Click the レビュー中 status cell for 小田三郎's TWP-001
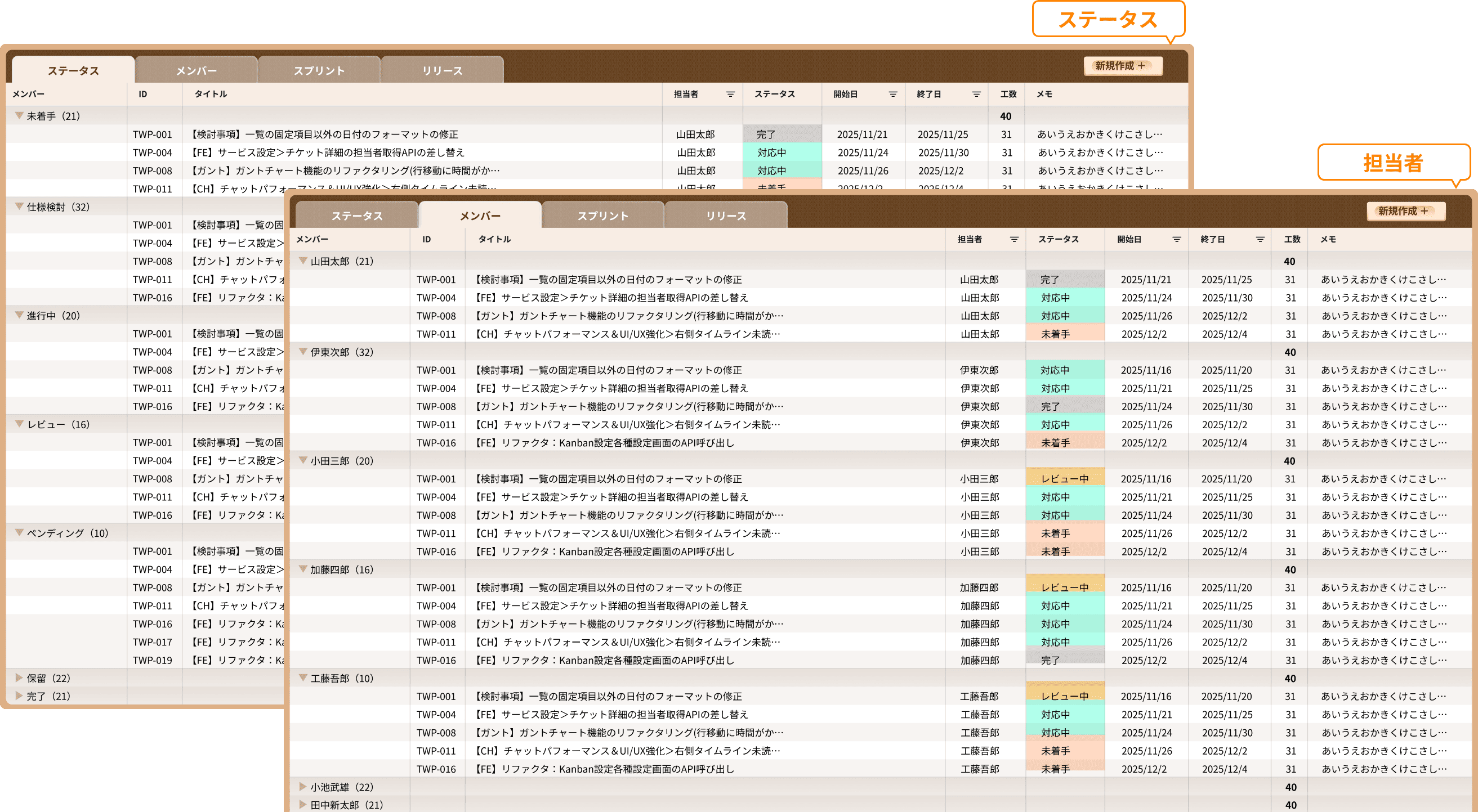1478x812 pixels. [x=1064, y=479]
